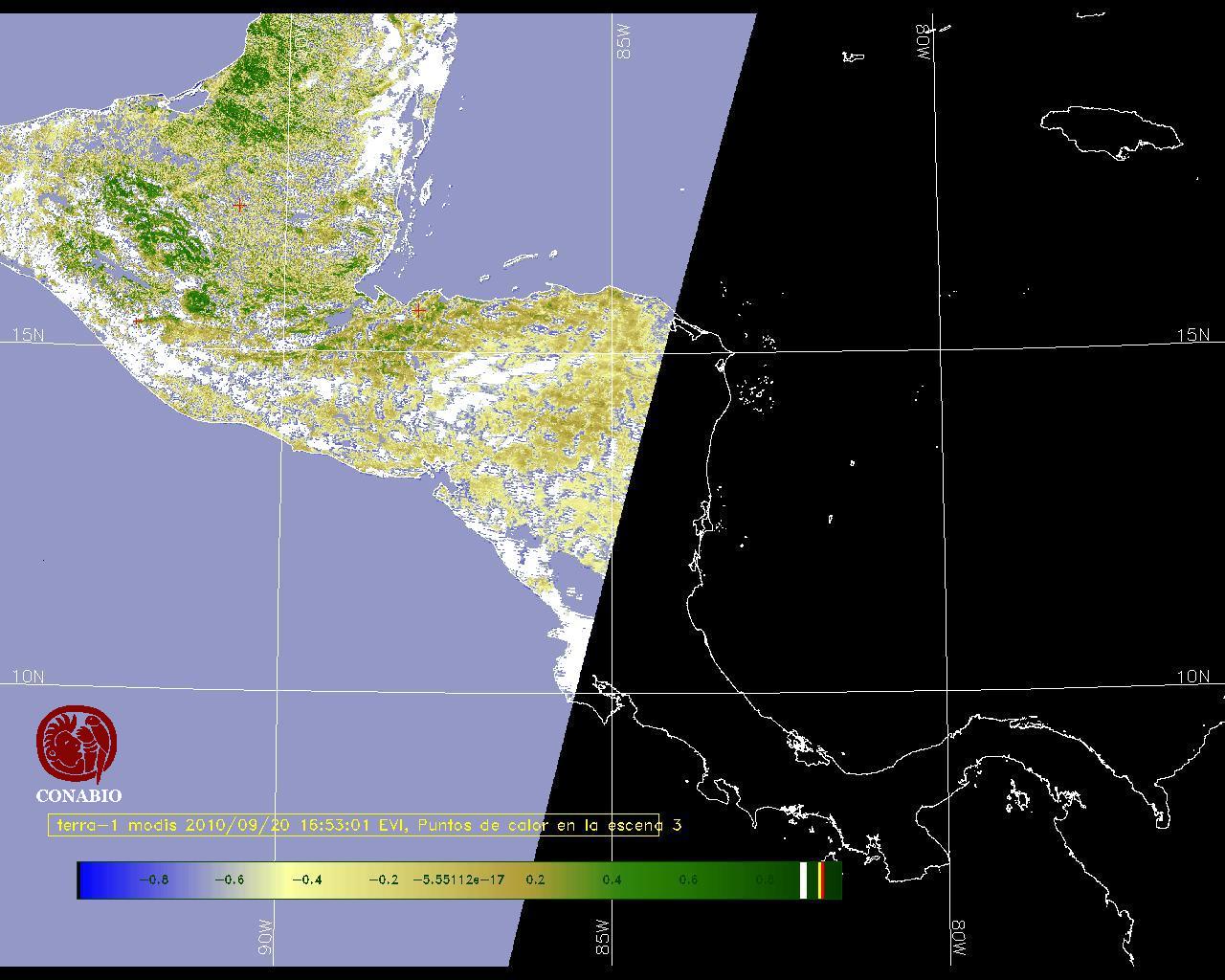Click the northernmost red hotspot cross marker
1225x980 pixels.
point(239,205)
